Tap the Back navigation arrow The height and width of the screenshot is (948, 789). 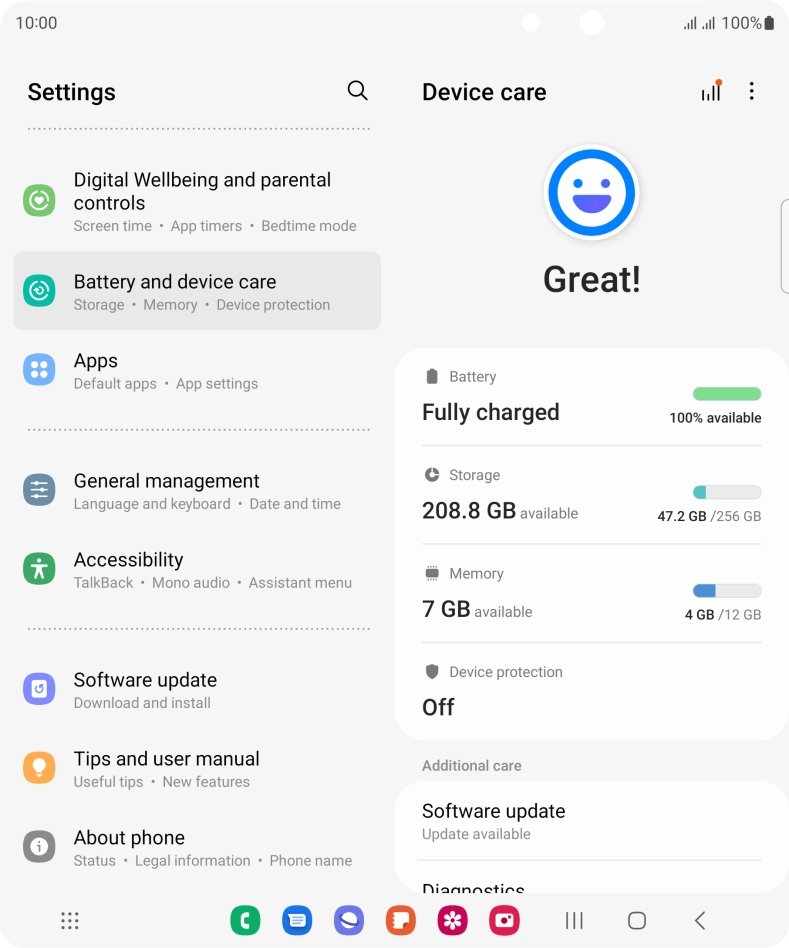click(x=700, y=921)
